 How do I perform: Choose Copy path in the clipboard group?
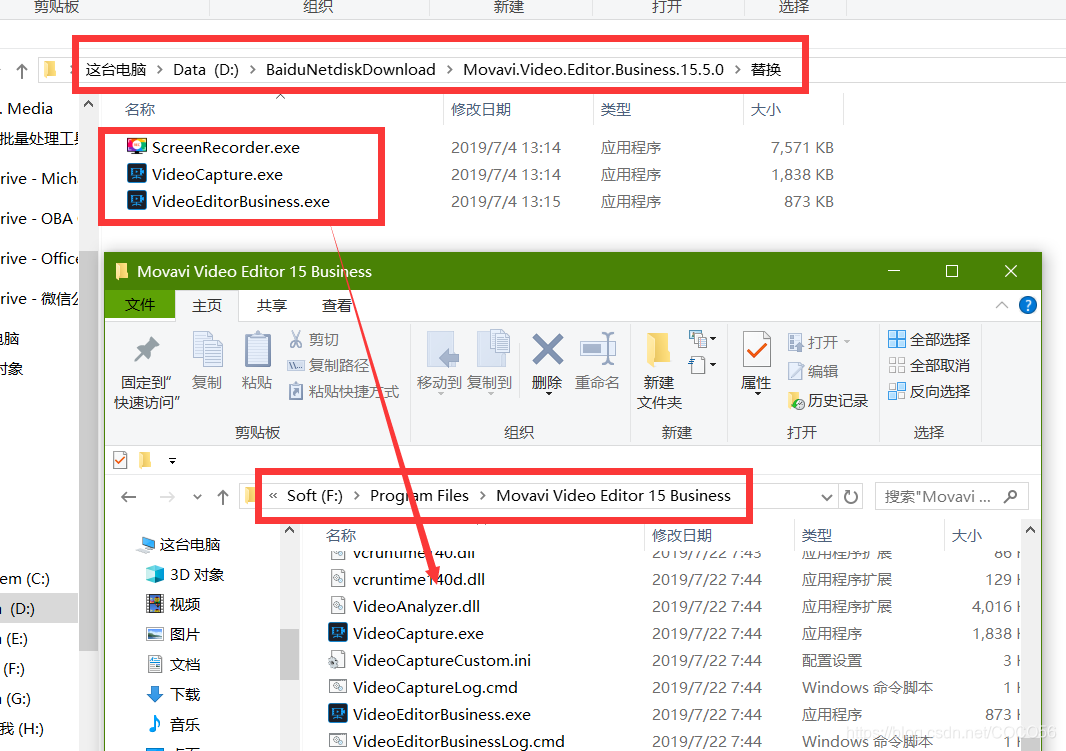coord(328,366)
